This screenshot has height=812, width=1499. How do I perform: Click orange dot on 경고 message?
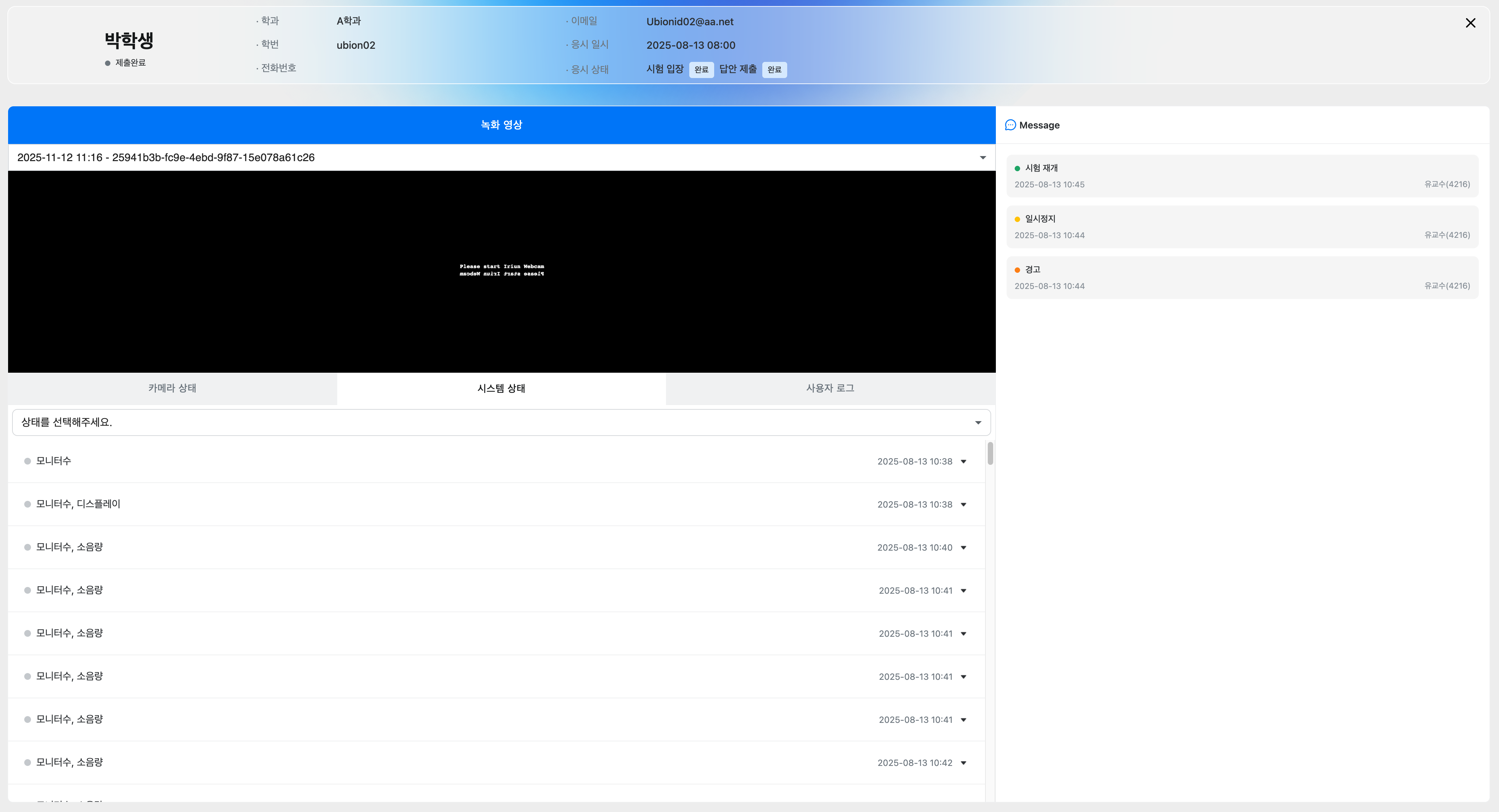[1017, 270]
